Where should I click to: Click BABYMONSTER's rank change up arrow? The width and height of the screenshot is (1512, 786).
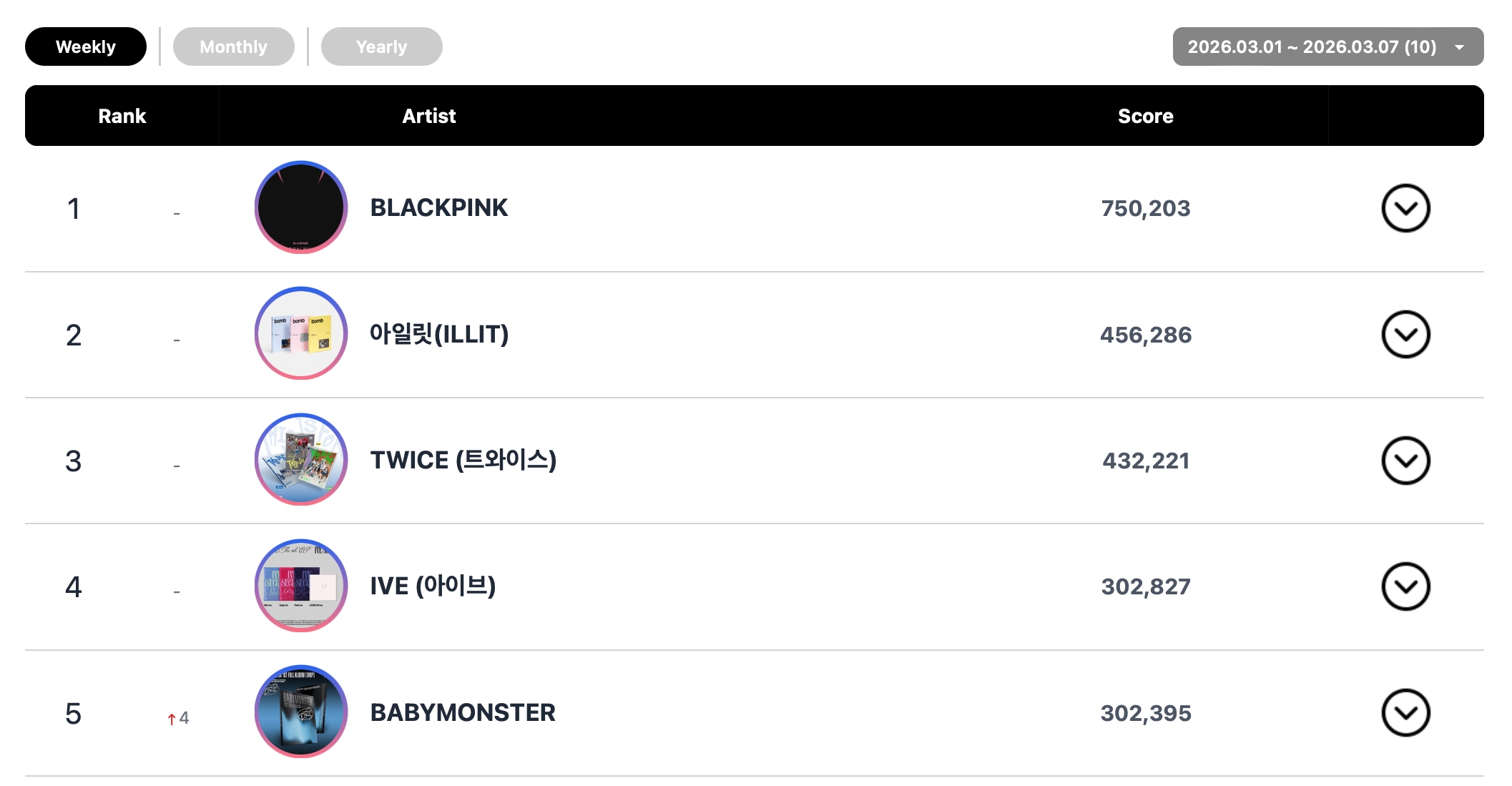(172, 719)
